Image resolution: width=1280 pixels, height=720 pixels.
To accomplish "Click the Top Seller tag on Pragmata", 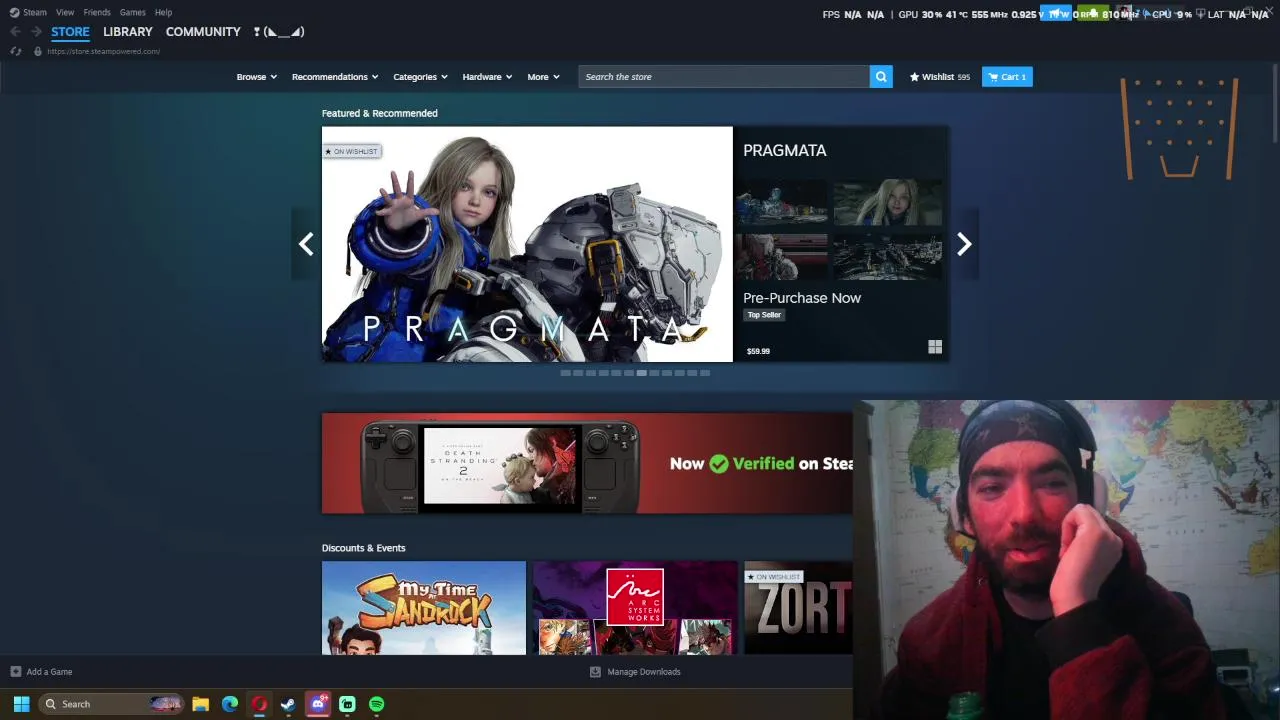I will point(764,315).
